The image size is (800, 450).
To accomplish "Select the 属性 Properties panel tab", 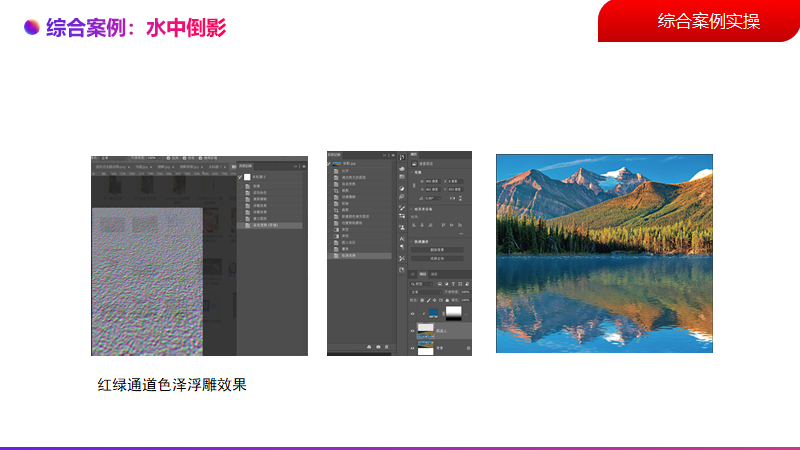I will 414,154.
